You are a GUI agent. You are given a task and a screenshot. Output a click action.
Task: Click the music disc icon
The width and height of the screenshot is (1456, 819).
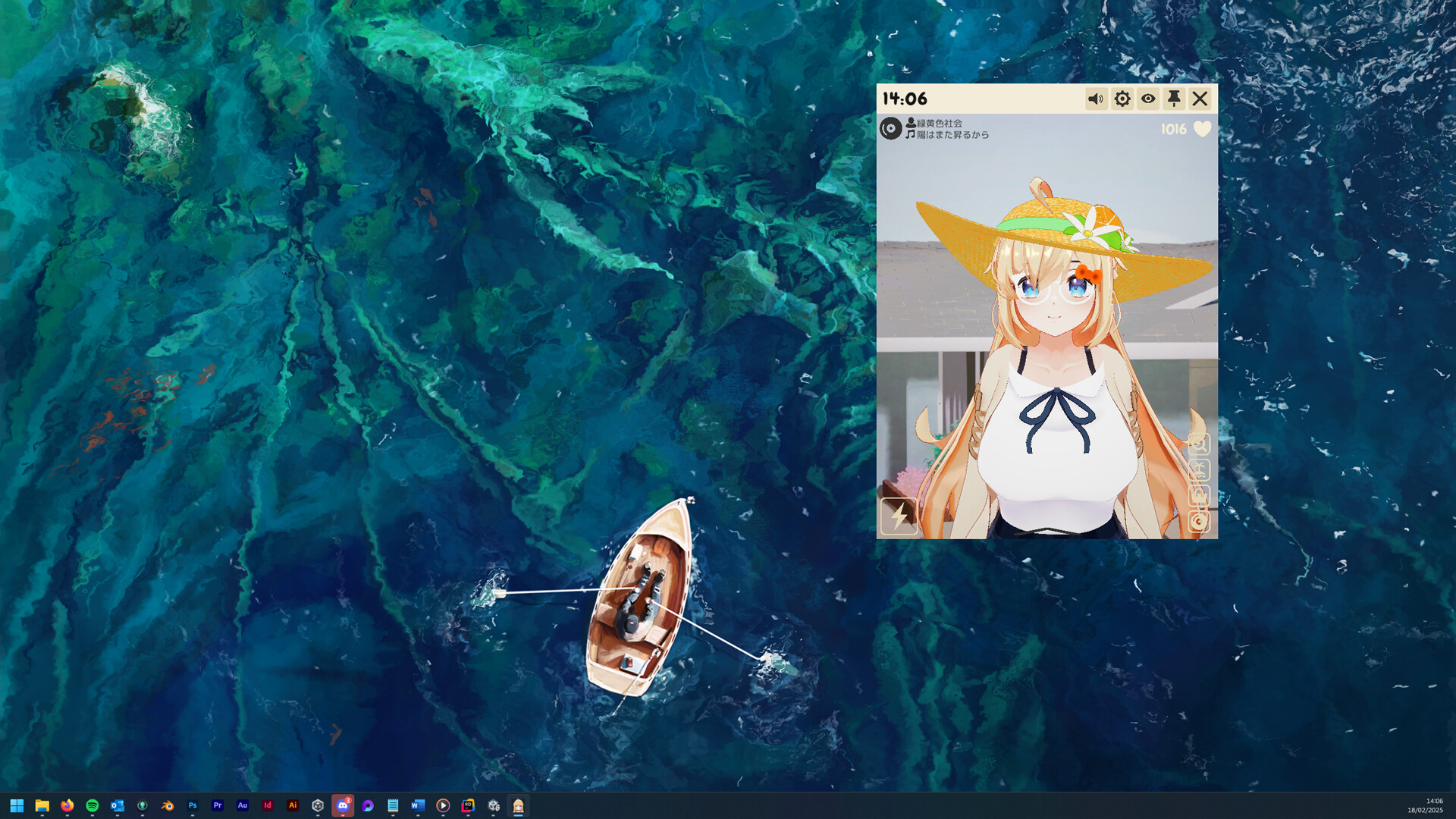tap(890, 128)
